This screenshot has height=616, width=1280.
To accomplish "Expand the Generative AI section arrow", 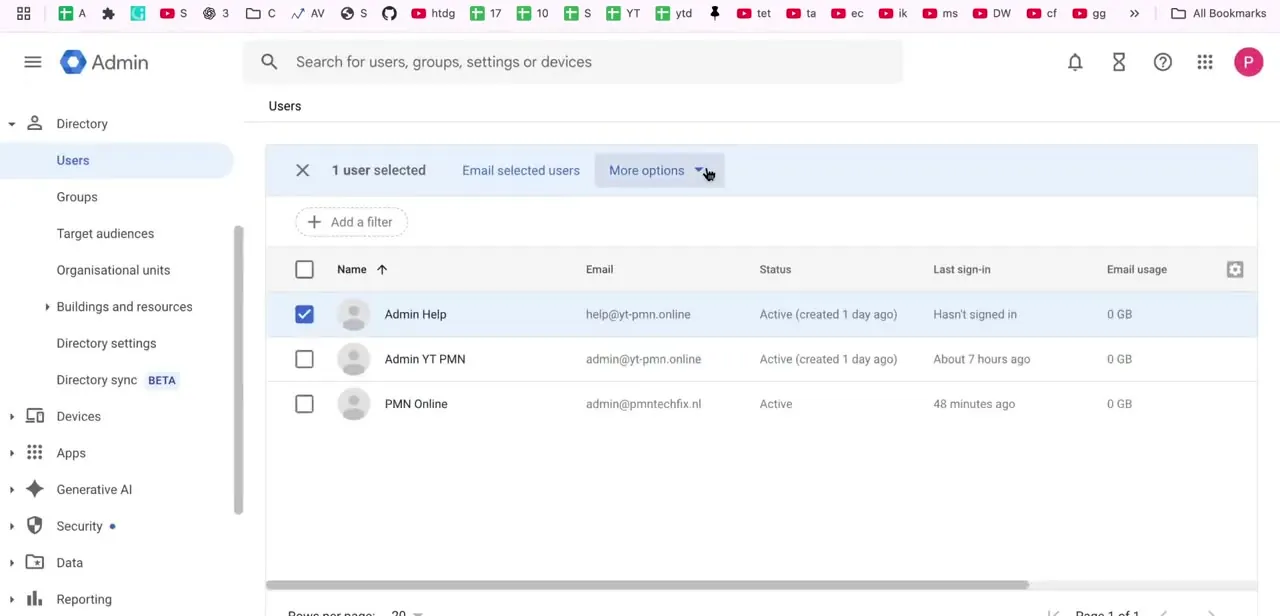I will [12, 490].
